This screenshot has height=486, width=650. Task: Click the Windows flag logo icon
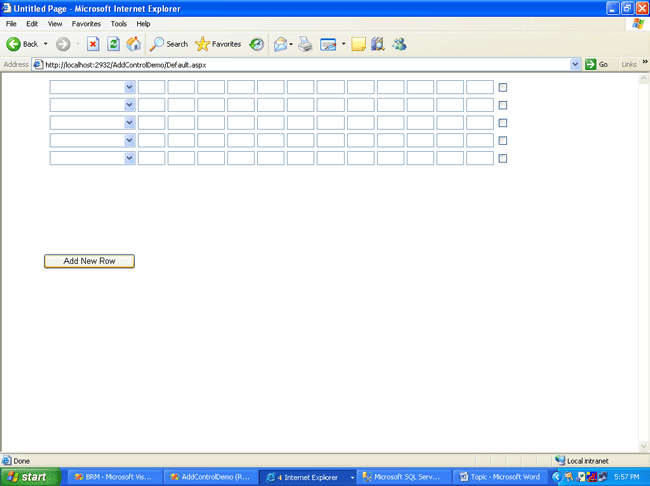(638, 24)
